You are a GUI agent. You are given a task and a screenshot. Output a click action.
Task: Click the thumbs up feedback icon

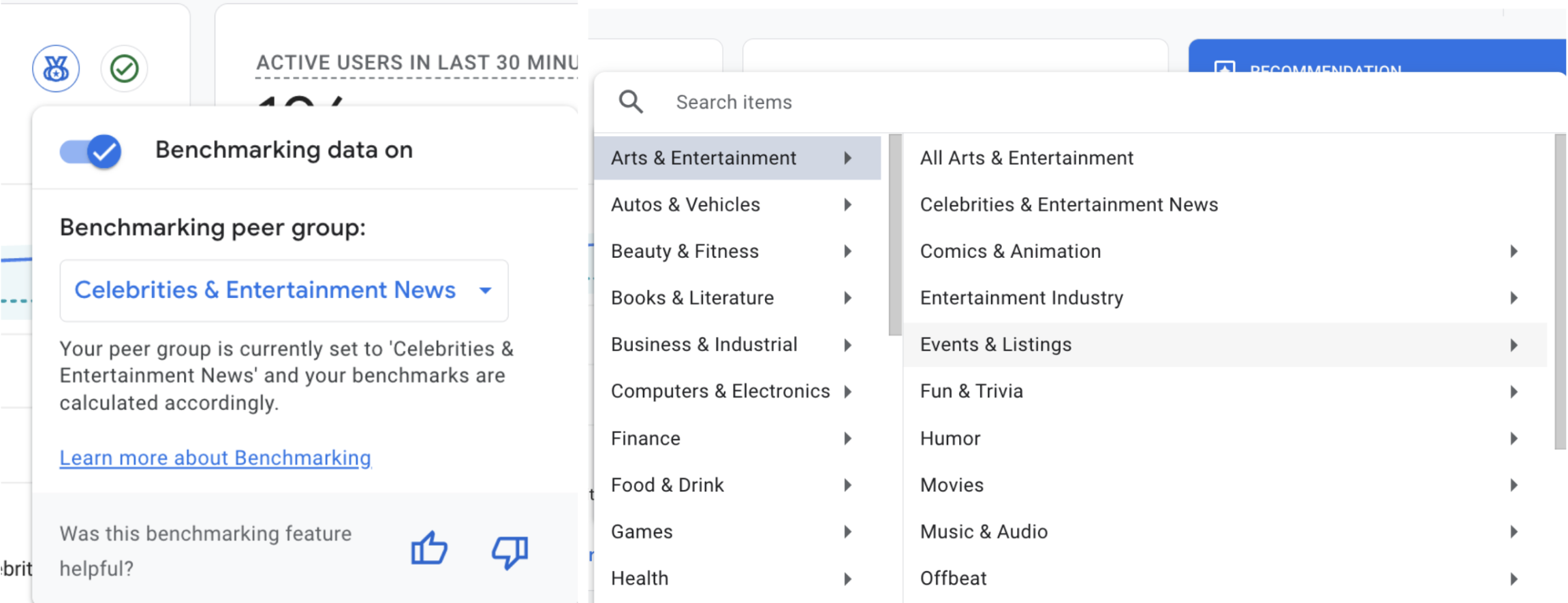429,549
